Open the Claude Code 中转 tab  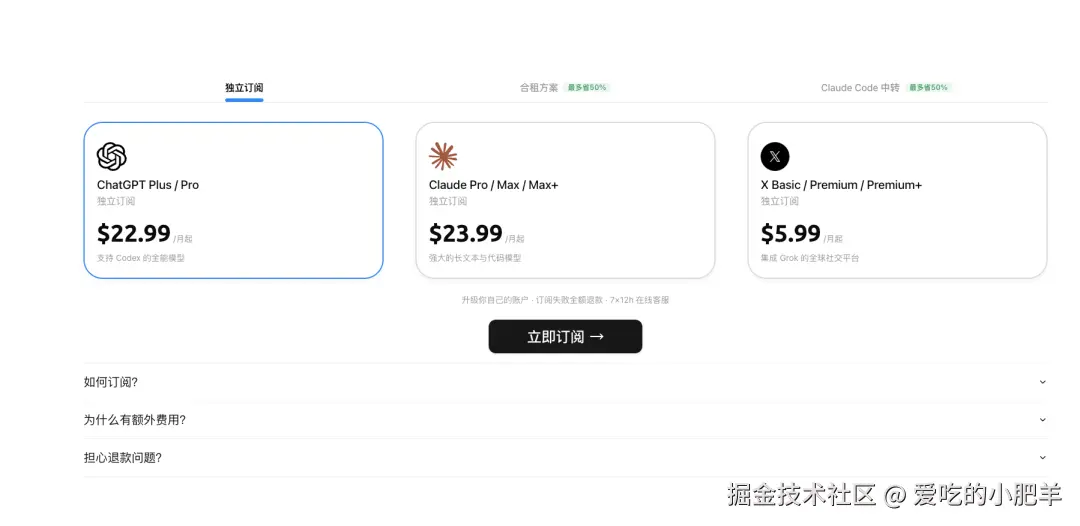click(860, 88)
